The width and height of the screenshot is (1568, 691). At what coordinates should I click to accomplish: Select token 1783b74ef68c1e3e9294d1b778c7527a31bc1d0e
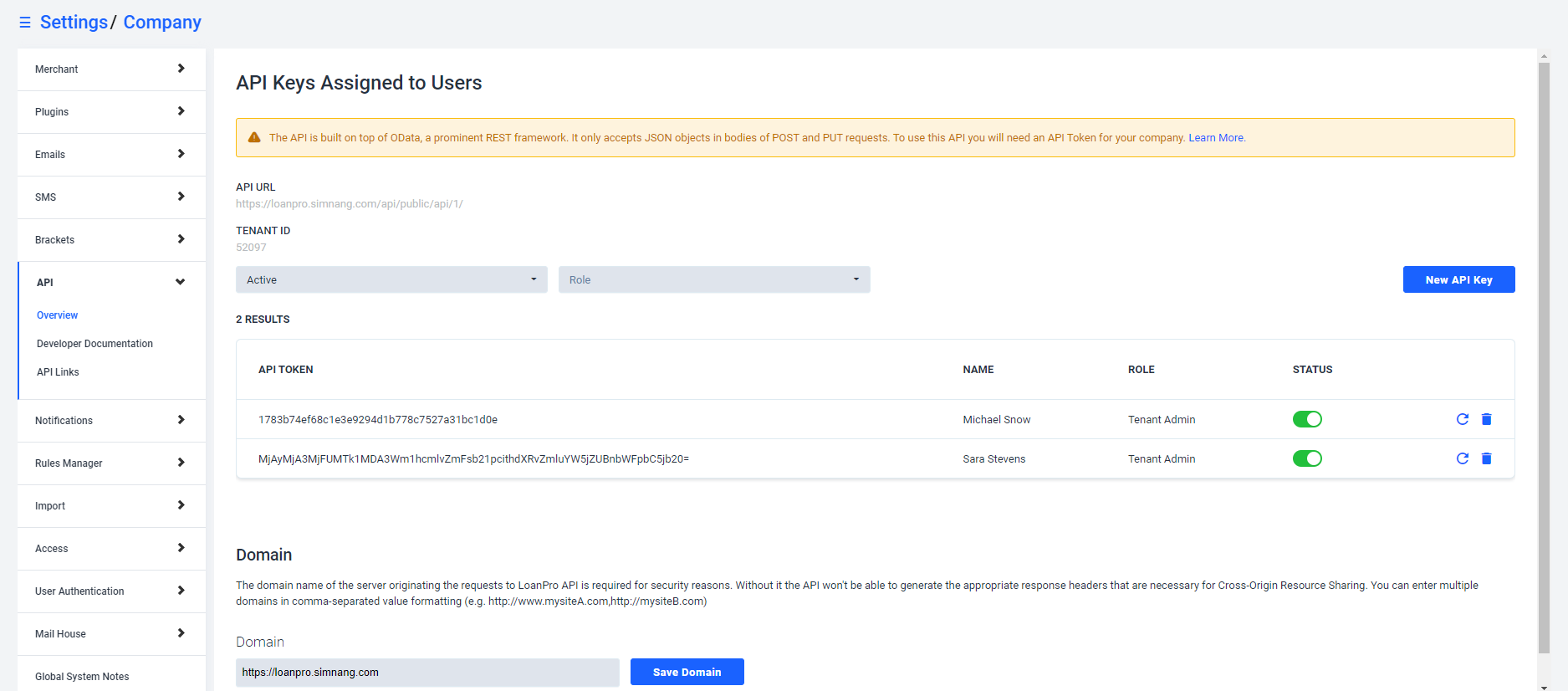click(x=378, y=420)
